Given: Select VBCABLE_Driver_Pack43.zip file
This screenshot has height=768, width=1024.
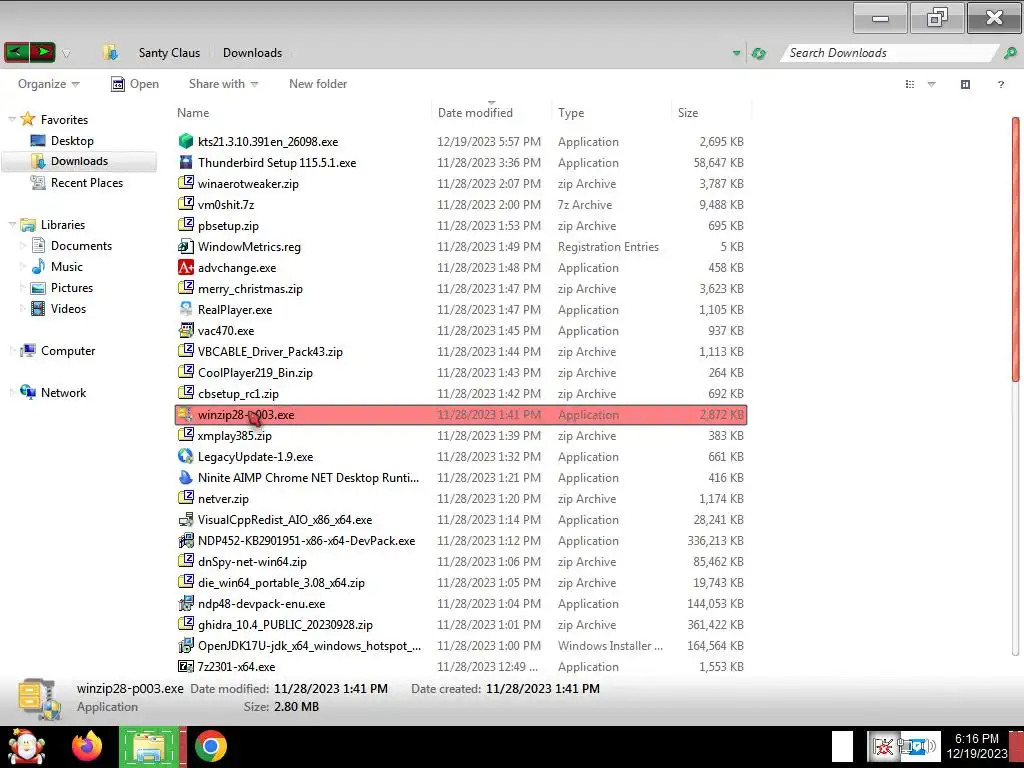Looking at the screenshot, I should click(x=270, y=351).
